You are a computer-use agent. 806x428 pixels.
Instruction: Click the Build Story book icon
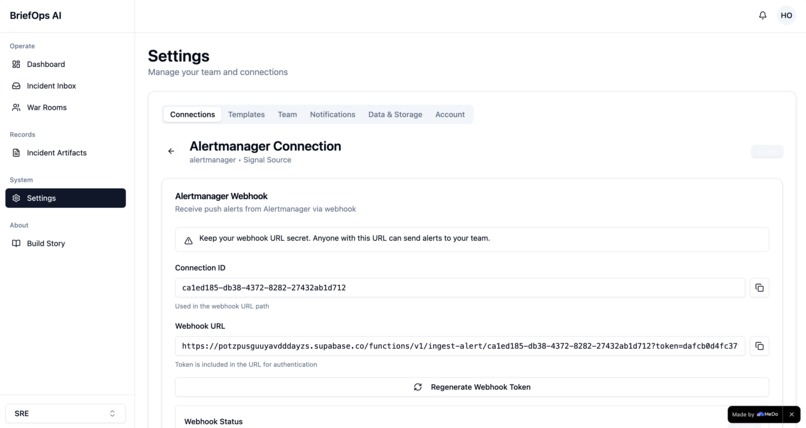[16, 243]
